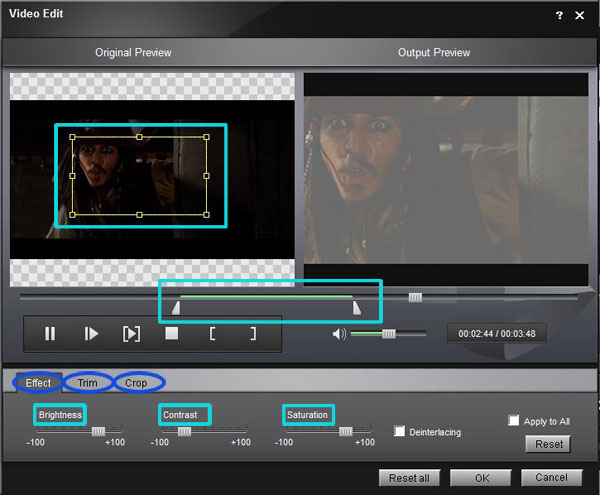The width and height of the screenshot is (600, 495).
Task: Open the Trim tab
Action: click(x=88, y=383)
